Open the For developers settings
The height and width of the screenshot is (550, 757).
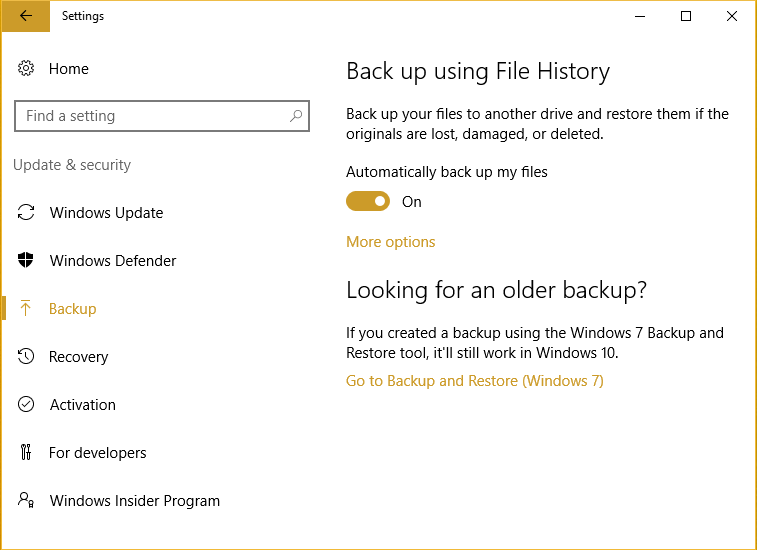point(98,453)
